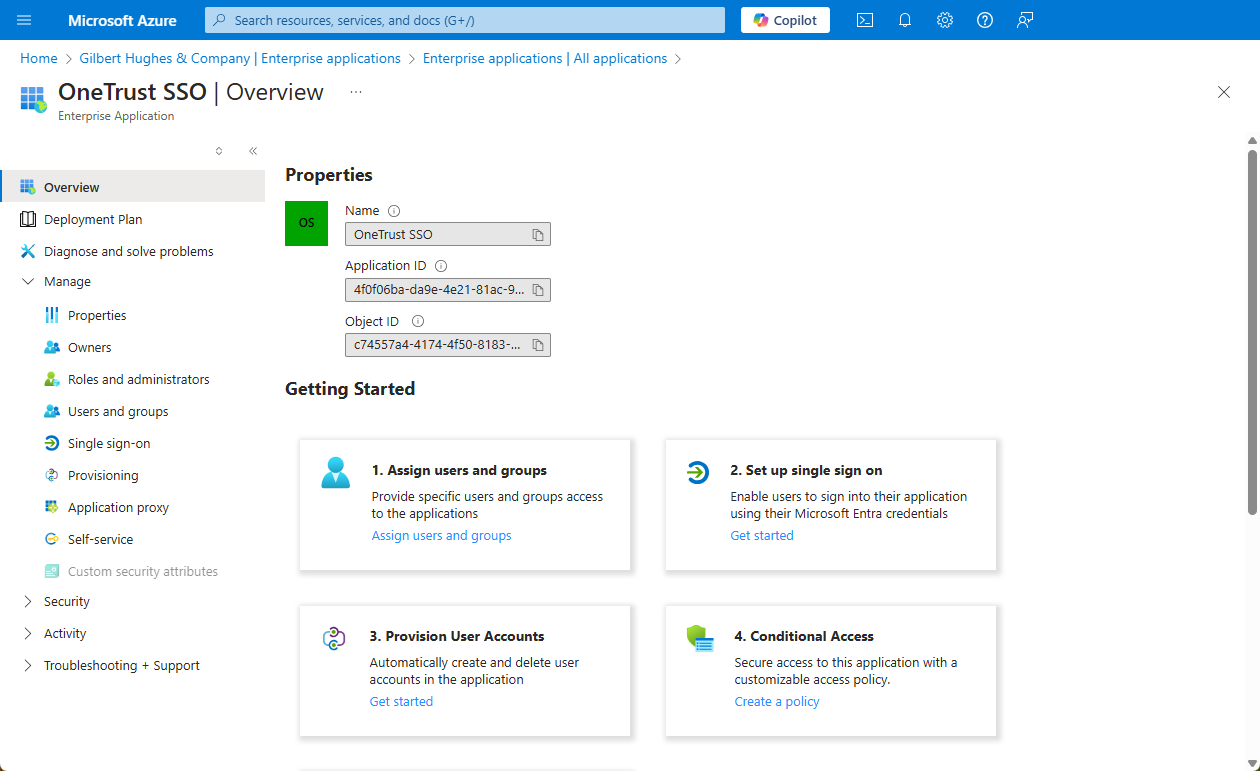This screenshot has height=771, width=1260.
Task: Open Single sign-on in sidebar
Action: tap(109, 444)
